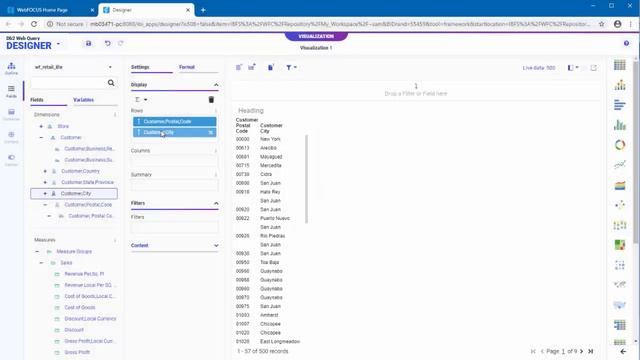Open the Outline panel in left sidebar
This screenshot has width=640, height=360.
click(x=11, y=68)
